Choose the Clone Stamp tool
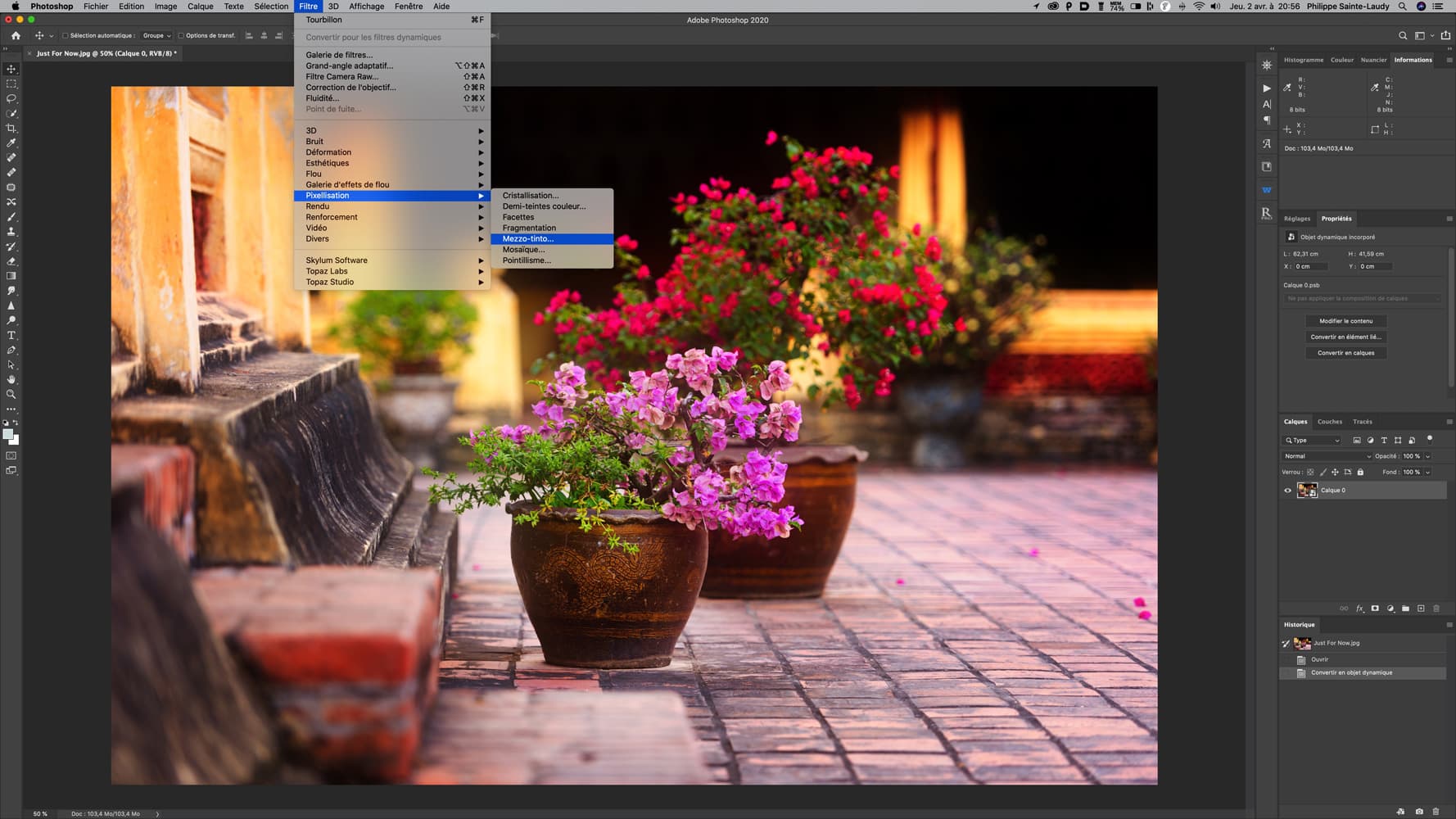Screen dimensions: 1456x819 tap(11, 232)
